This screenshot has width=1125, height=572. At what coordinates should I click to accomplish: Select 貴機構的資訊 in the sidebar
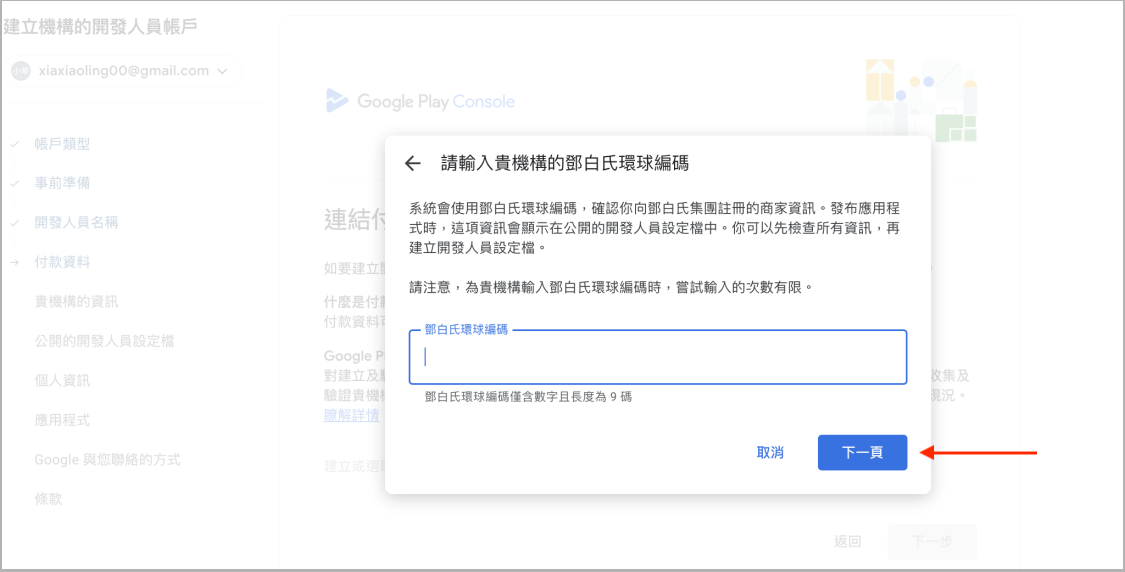76,301
